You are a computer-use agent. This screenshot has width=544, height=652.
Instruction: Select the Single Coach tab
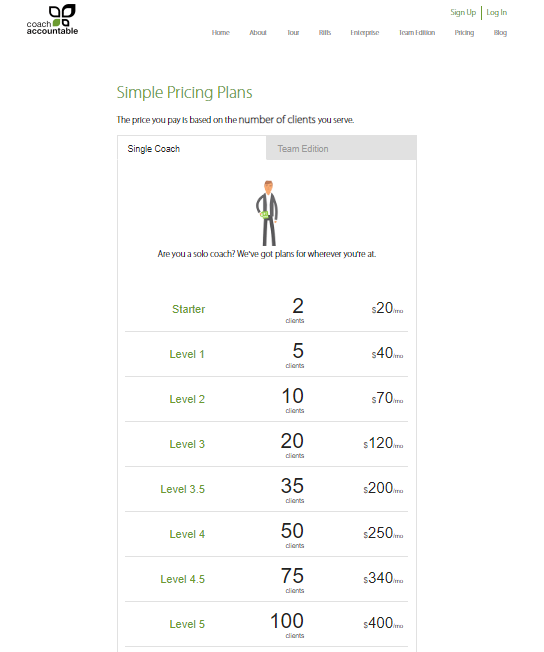[192, 148]
